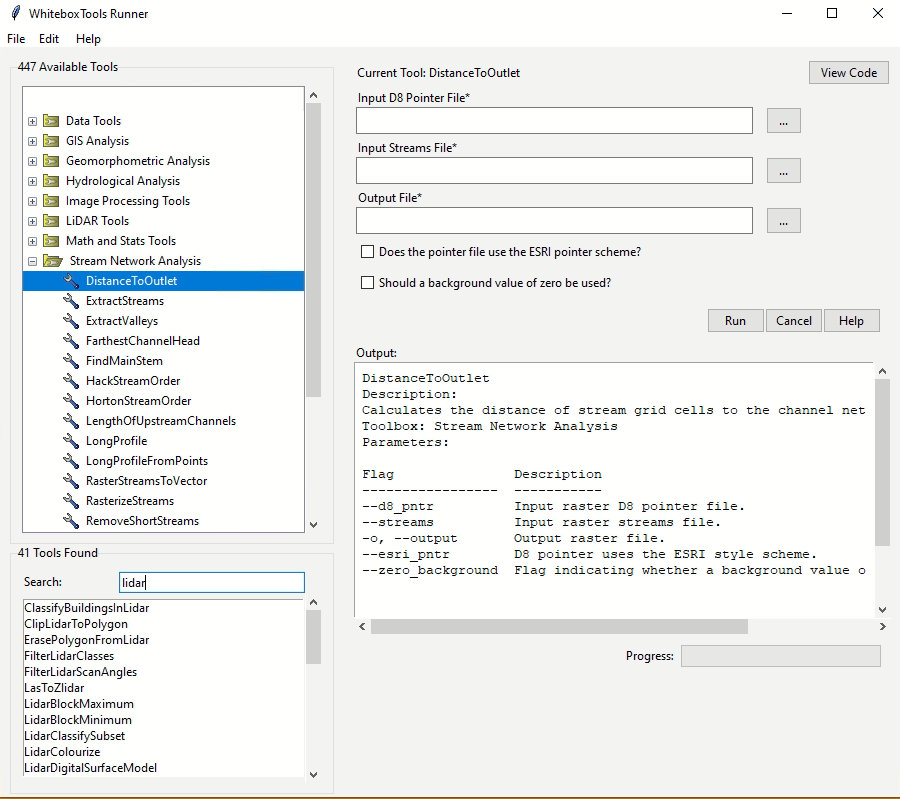
Task: Expand the Data Tools tree node
Action: coord(33,121)
